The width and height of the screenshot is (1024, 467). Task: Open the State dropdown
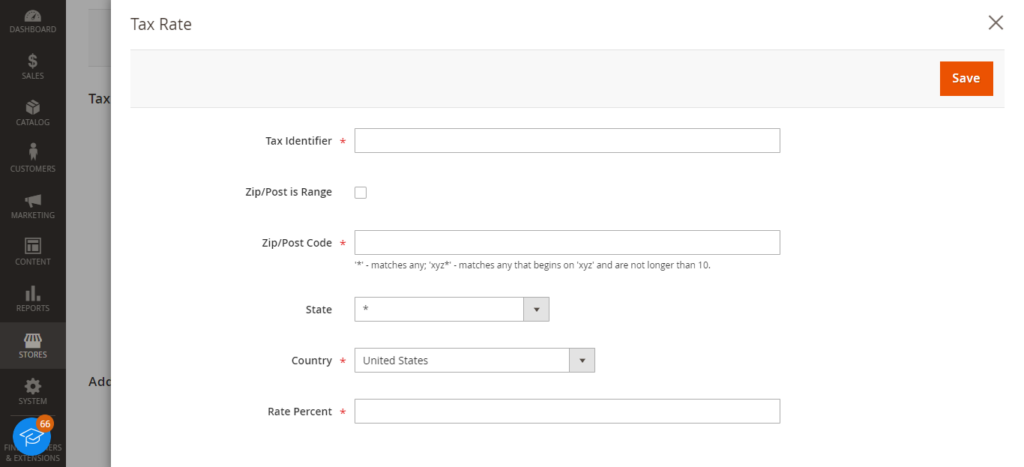[x=452, y=310]
